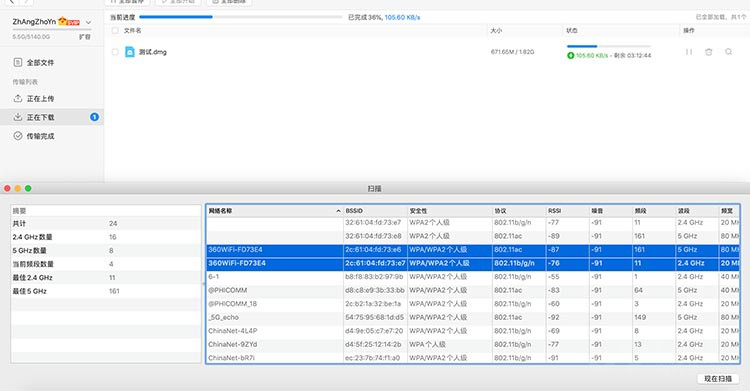Click the 现在扫描 button
Image resolution: width=750 pixels, height=391 pixels.
click(x=717, y=379)
